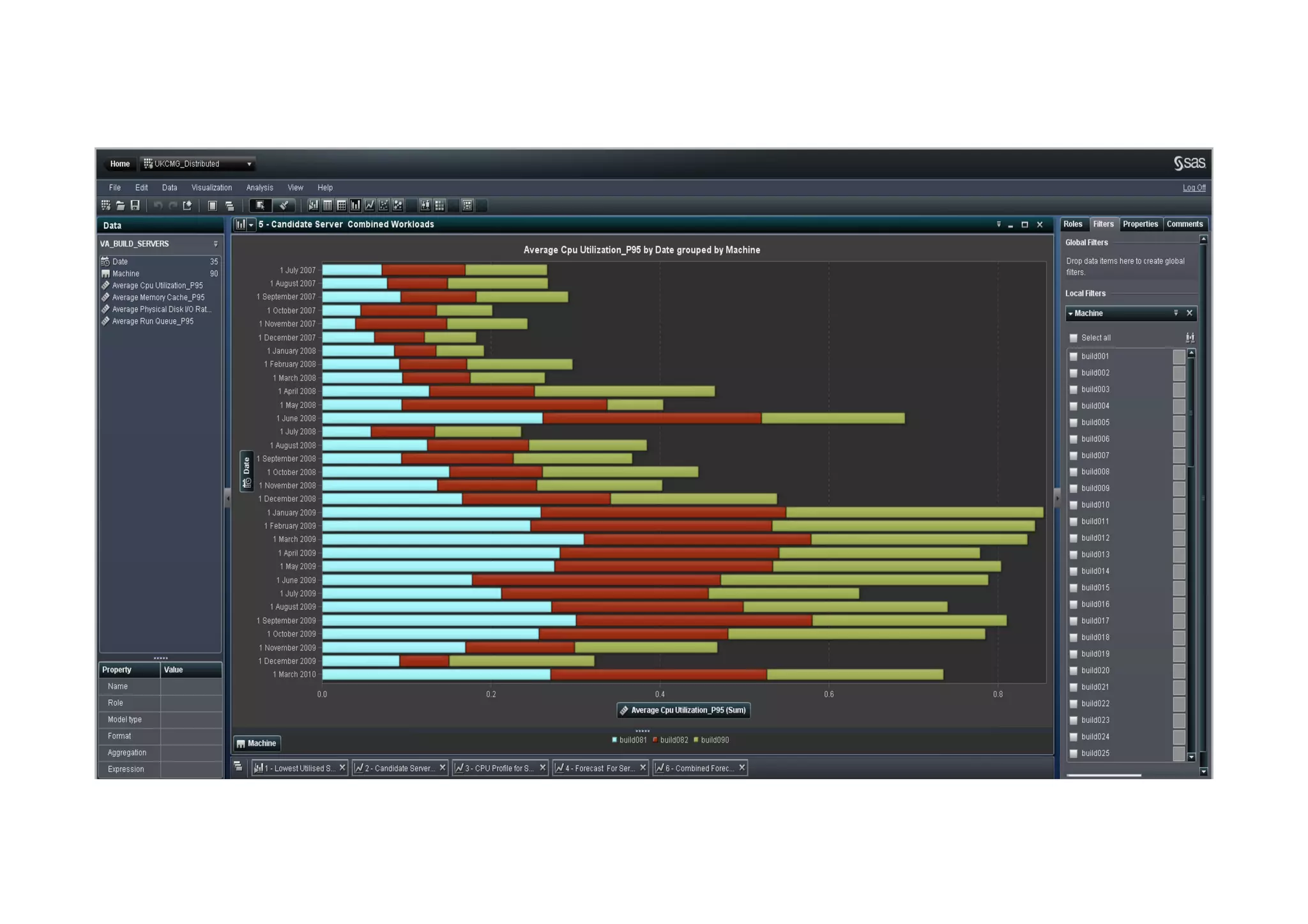Collapse the Machine local filter
This screenshot has height=924, width=1308.
pos(1071,314)
